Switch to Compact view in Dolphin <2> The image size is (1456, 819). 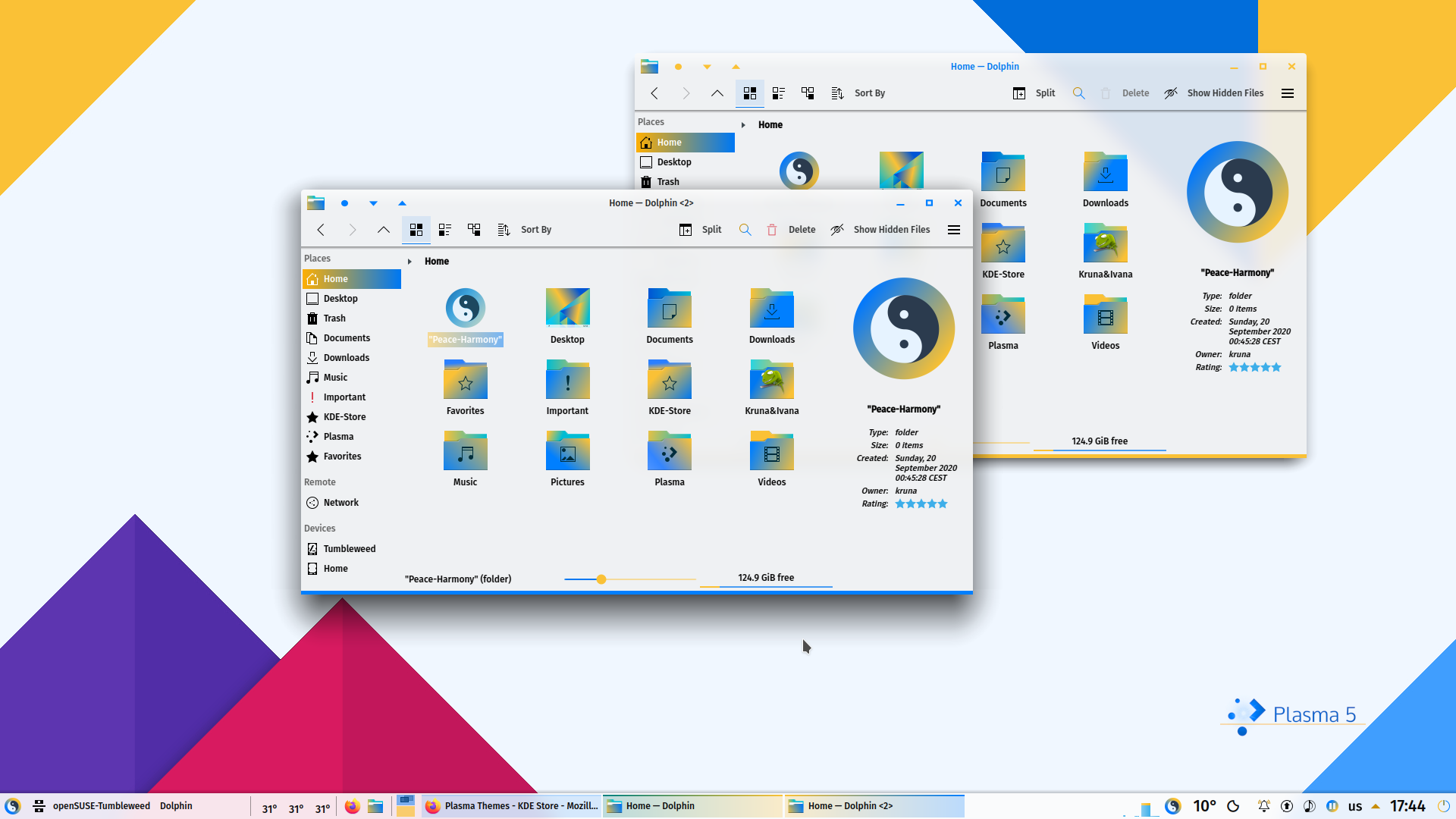click(x=445, y=230)
